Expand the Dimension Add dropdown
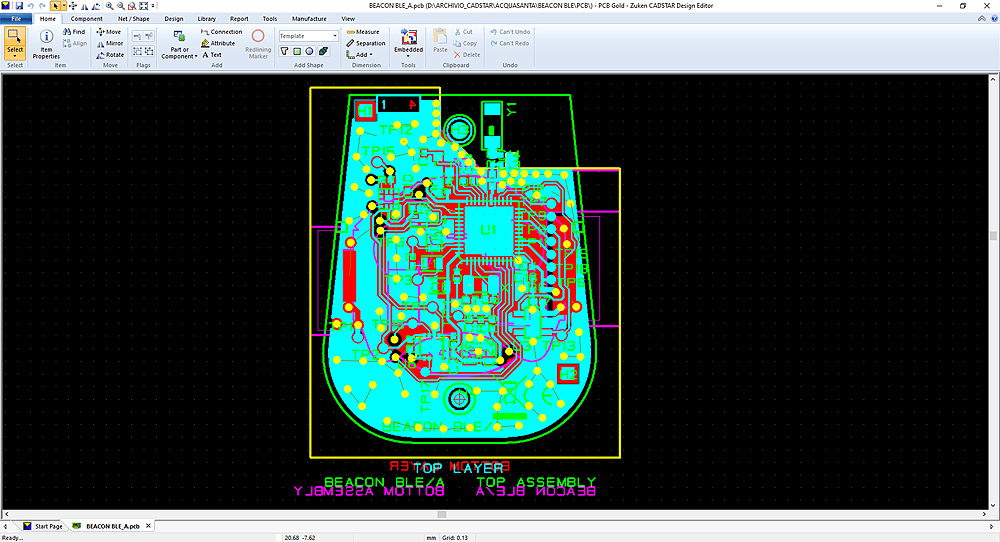Viewport: 1000px width, 542px height. [x=360, y=55]
